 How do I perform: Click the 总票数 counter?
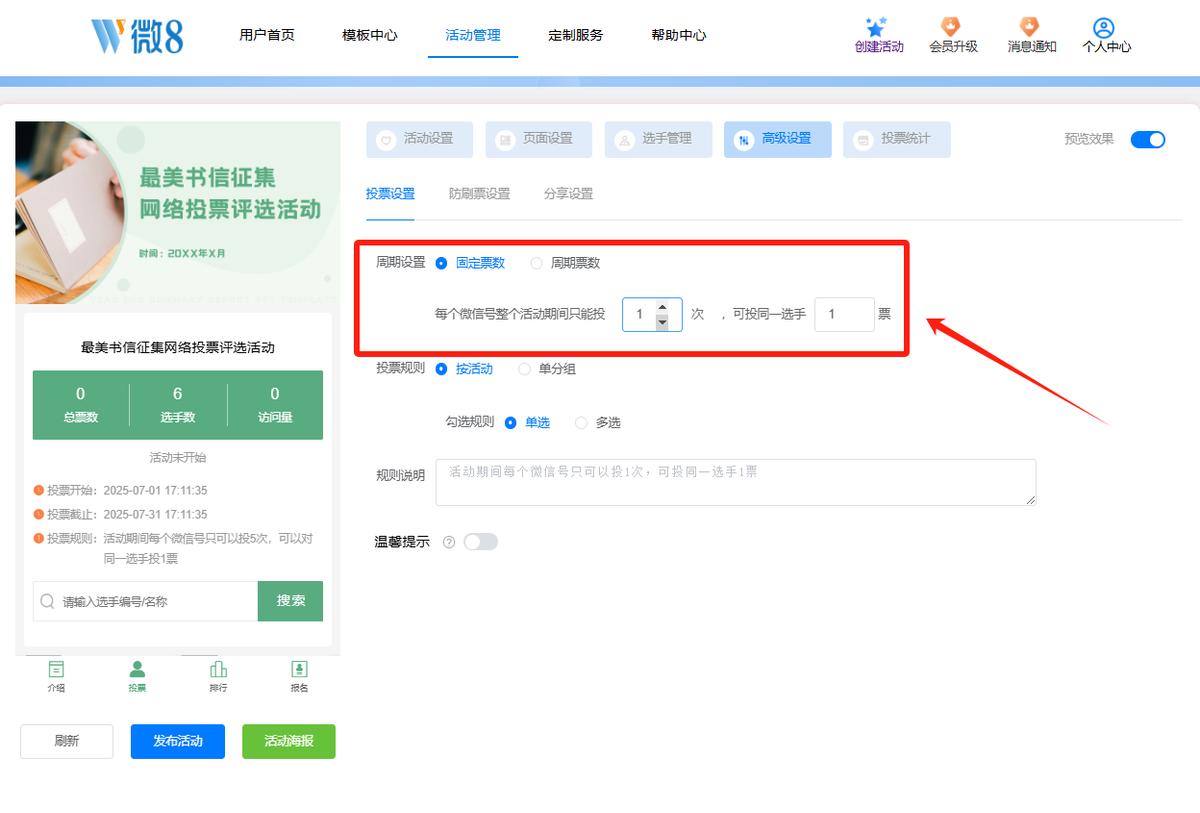[81, 405]
